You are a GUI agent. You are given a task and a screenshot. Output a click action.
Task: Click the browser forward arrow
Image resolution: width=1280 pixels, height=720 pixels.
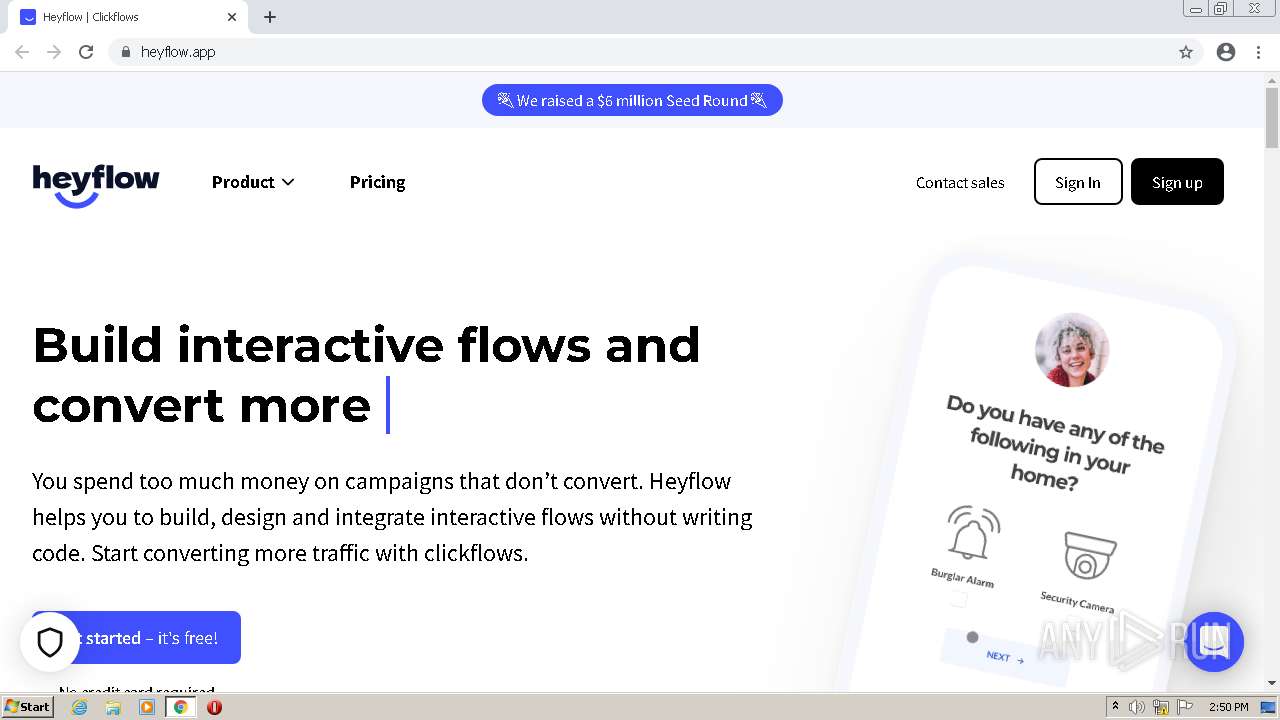tap(54, 52)
